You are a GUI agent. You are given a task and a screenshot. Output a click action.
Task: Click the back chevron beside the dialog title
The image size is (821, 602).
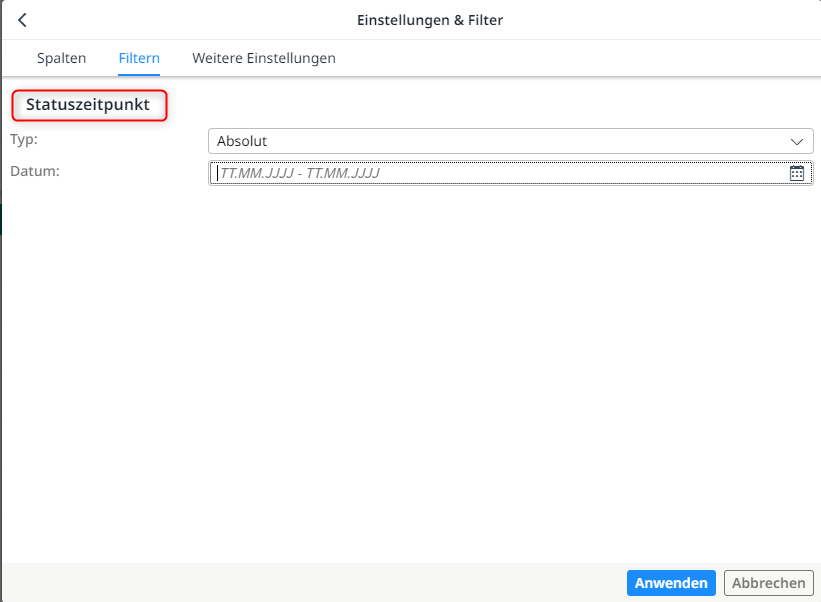coord(22,19)
